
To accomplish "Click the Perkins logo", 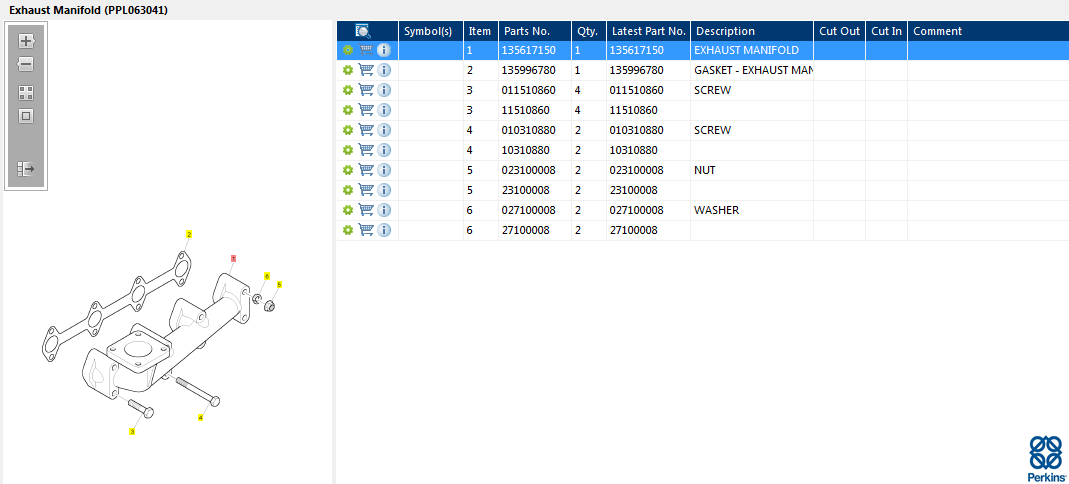I will coord(1046,459).
